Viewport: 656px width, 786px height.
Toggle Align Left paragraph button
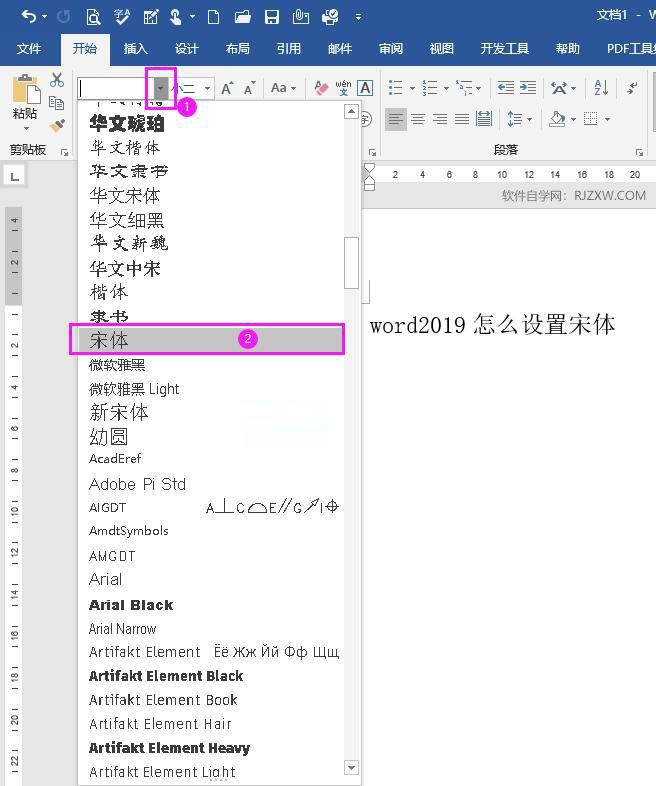point(396,119)
